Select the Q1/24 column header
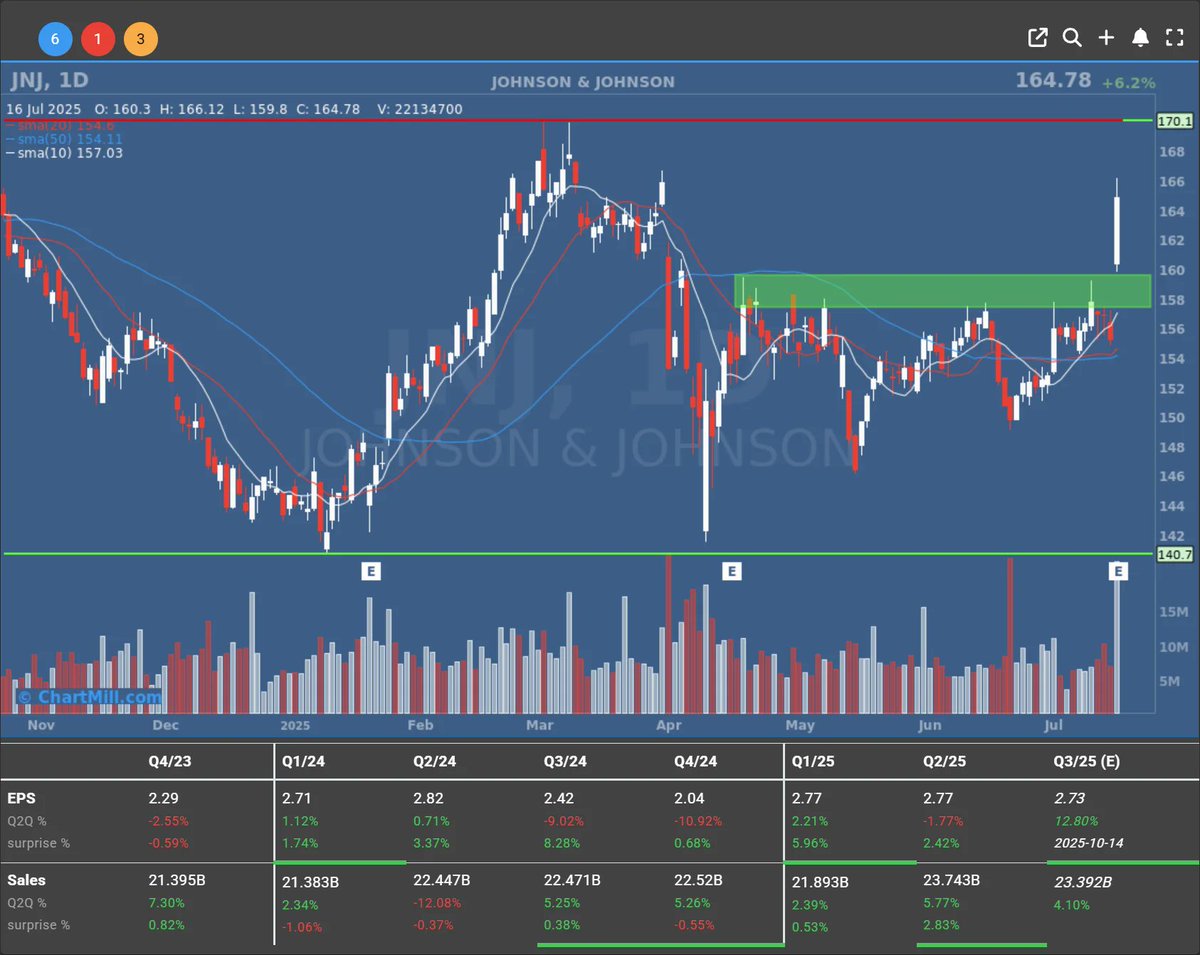Image resolution: width=1200 pixels, height=955 pixels. point(305,761)
